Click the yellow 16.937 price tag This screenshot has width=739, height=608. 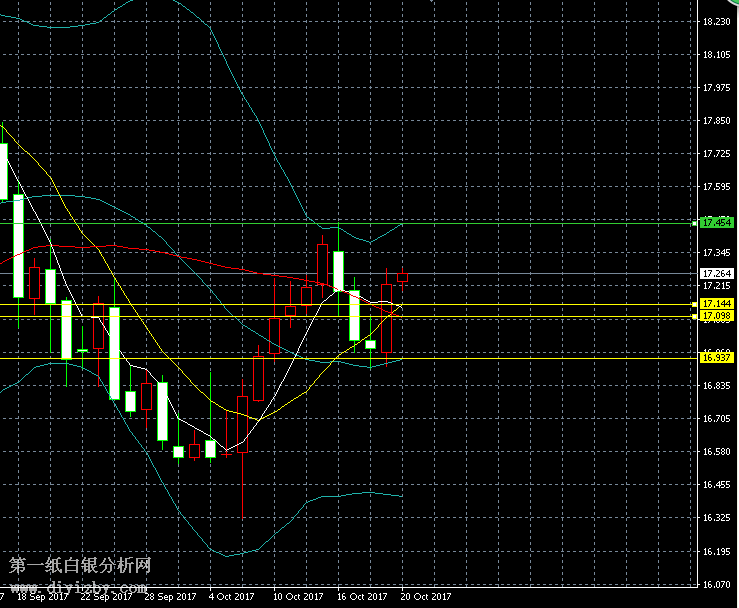pos(717,356)
